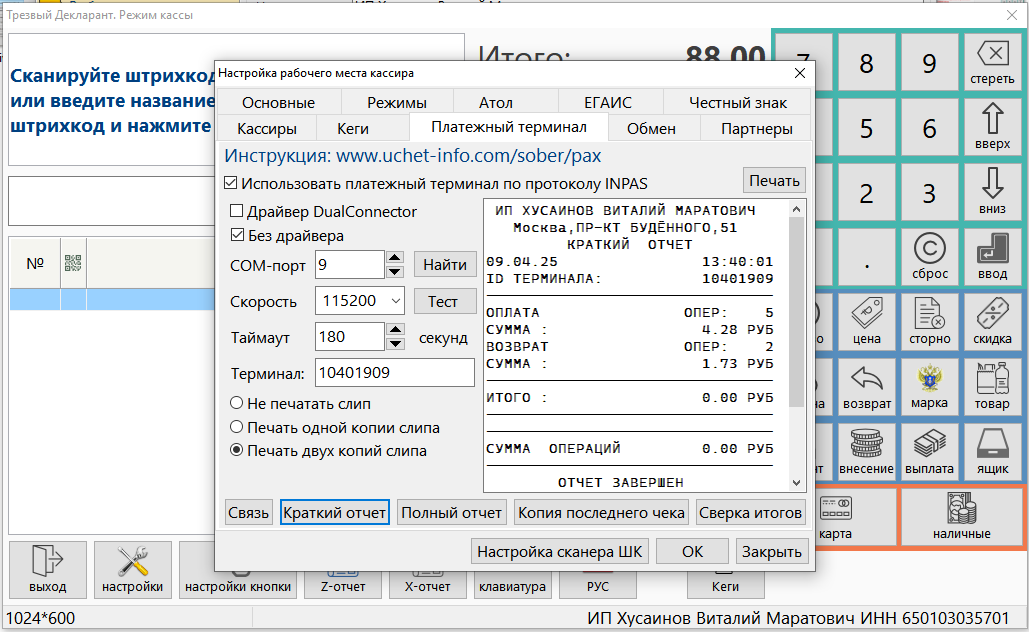Open the 'Кассиры' tab
The width and height of the screenshot is (1029, 632).
(266, 128)
